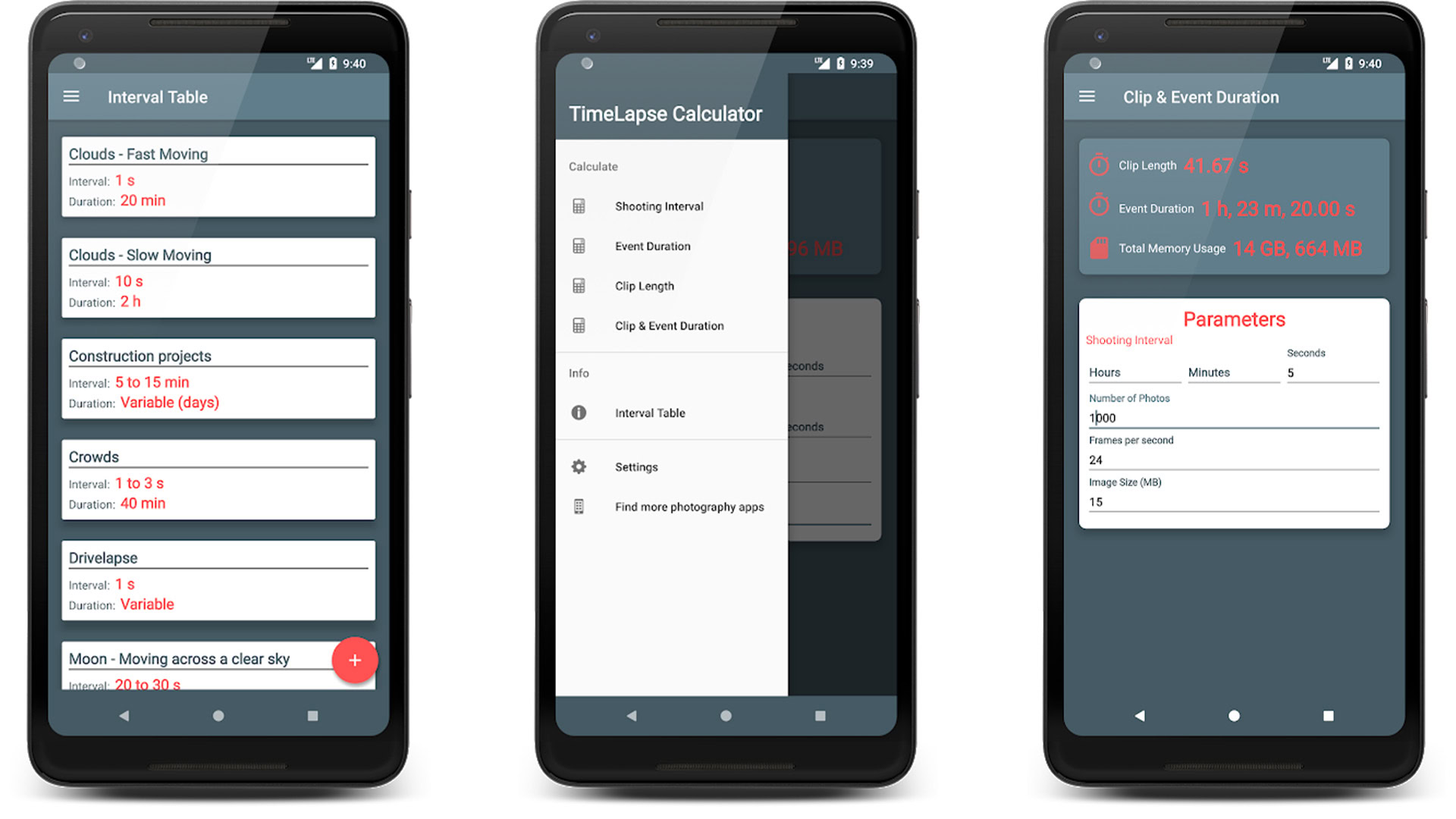1456x819 pixels.
Task: Tap the hamburger menu icon
Action: [x=78, y=98]
